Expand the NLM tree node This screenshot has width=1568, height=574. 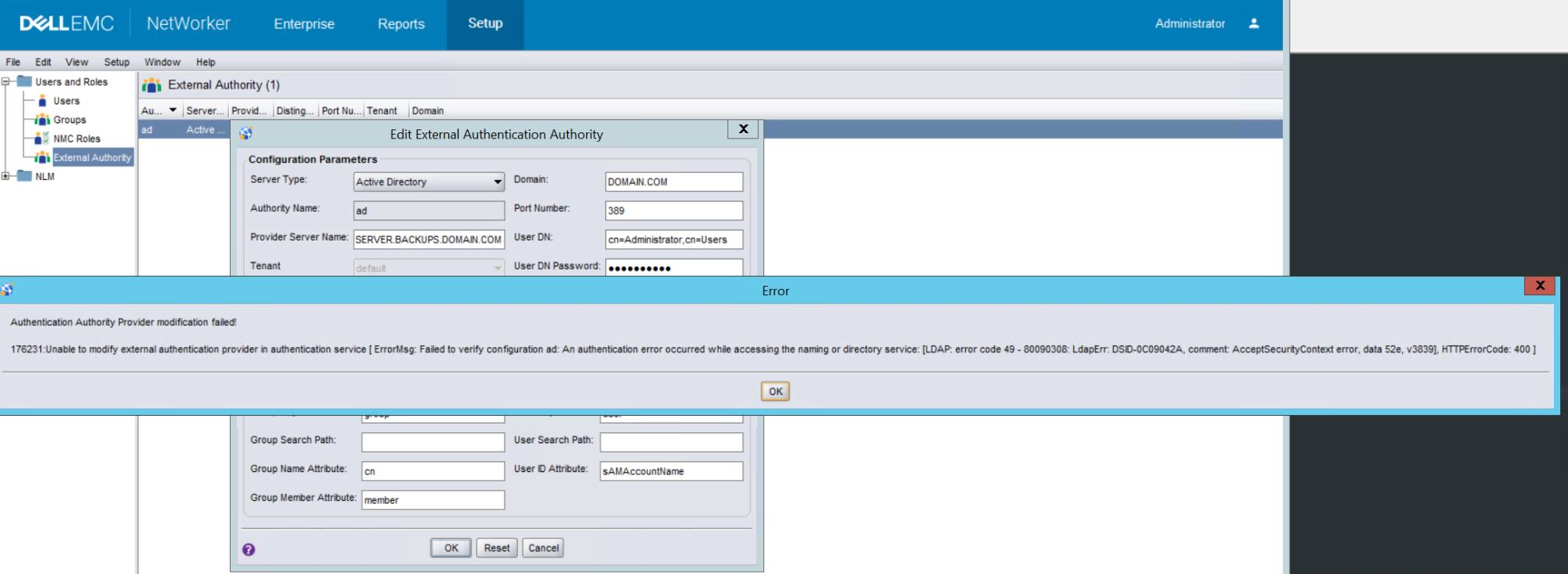pyautogui.click(x=6, y=177)
